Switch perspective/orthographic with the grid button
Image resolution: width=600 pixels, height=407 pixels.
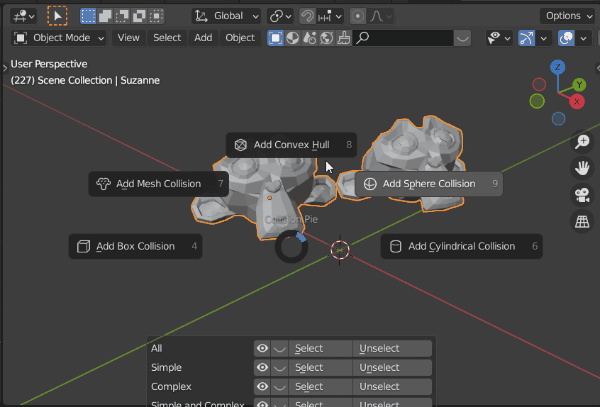[x=582, y=221]
